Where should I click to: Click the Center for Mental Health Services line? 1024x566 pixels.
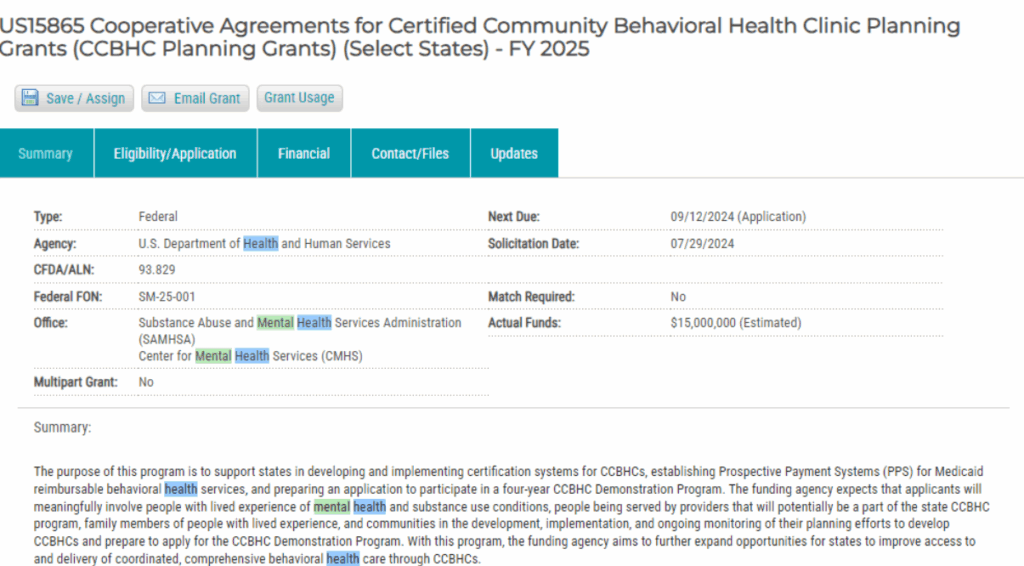click(250, 356)
